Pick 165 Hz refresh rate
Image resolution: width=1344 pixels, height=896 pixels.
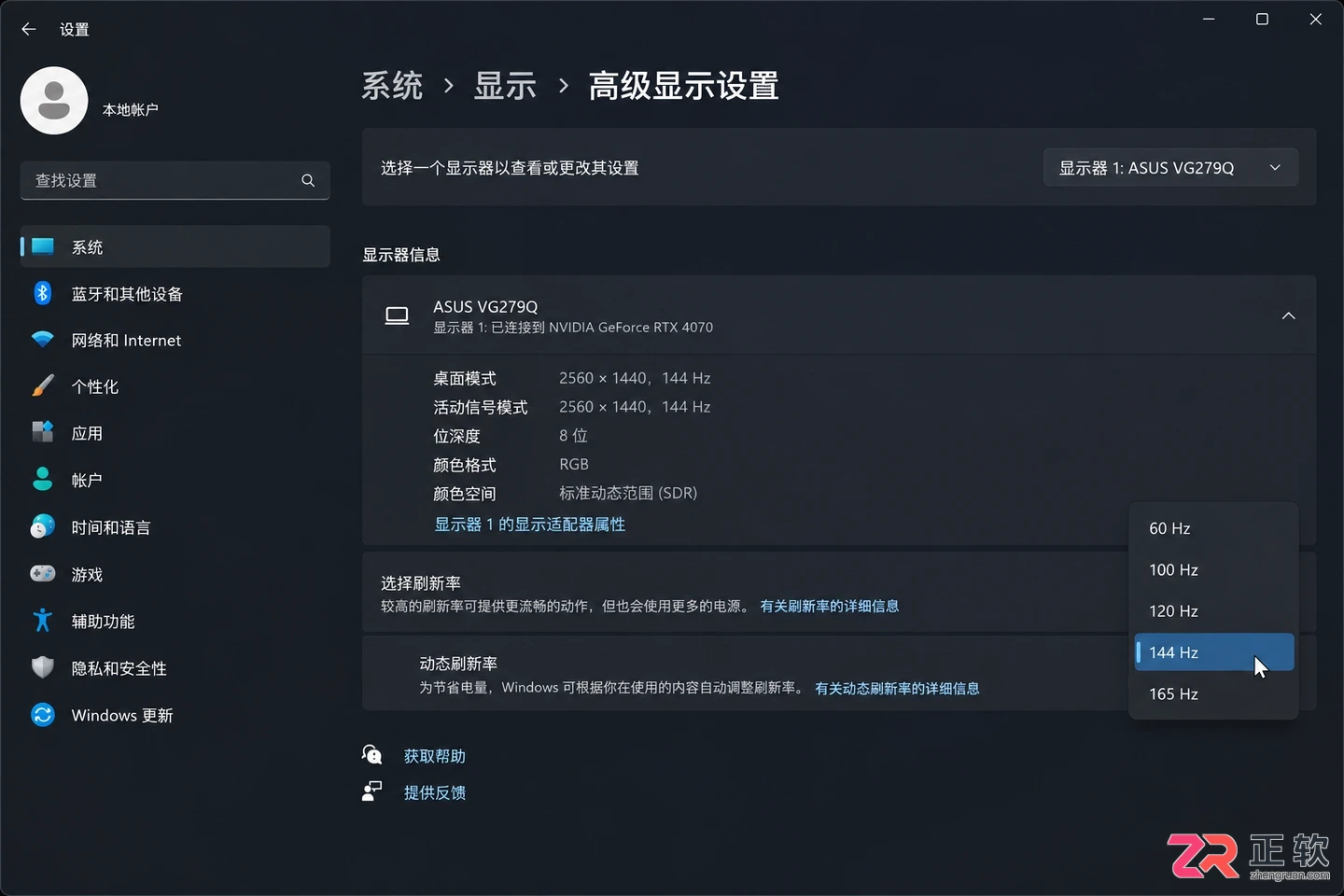click(1214, 693)
